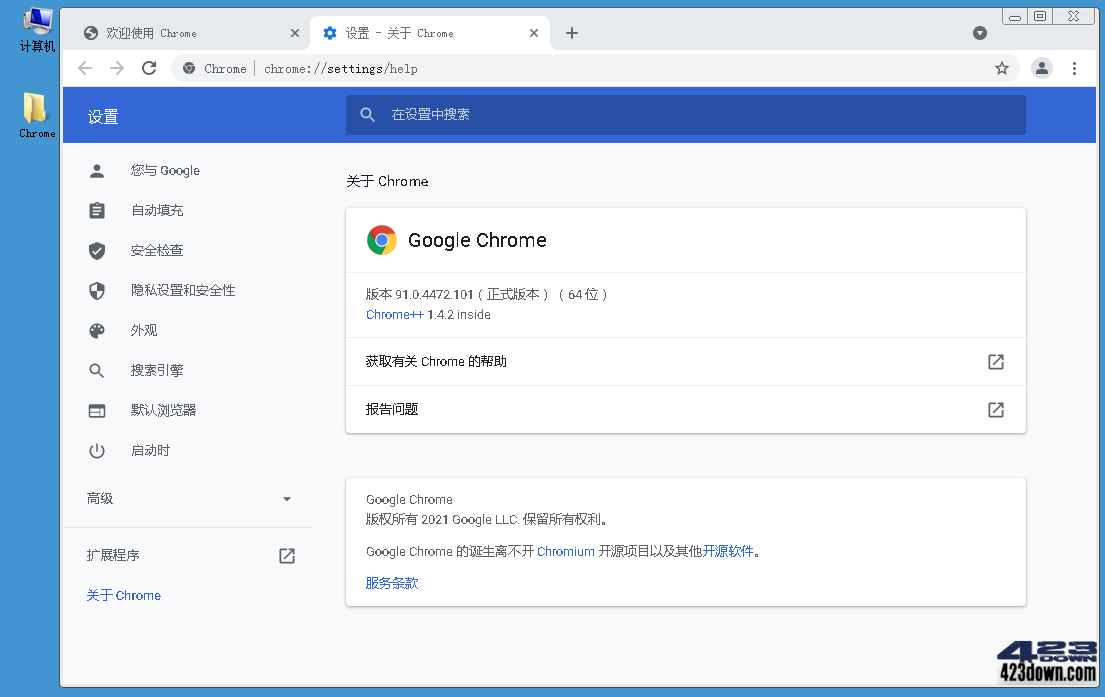This screenshot has width=1105, height=697.
Task: Open the 开源软件 link
Action: point(728,551)
